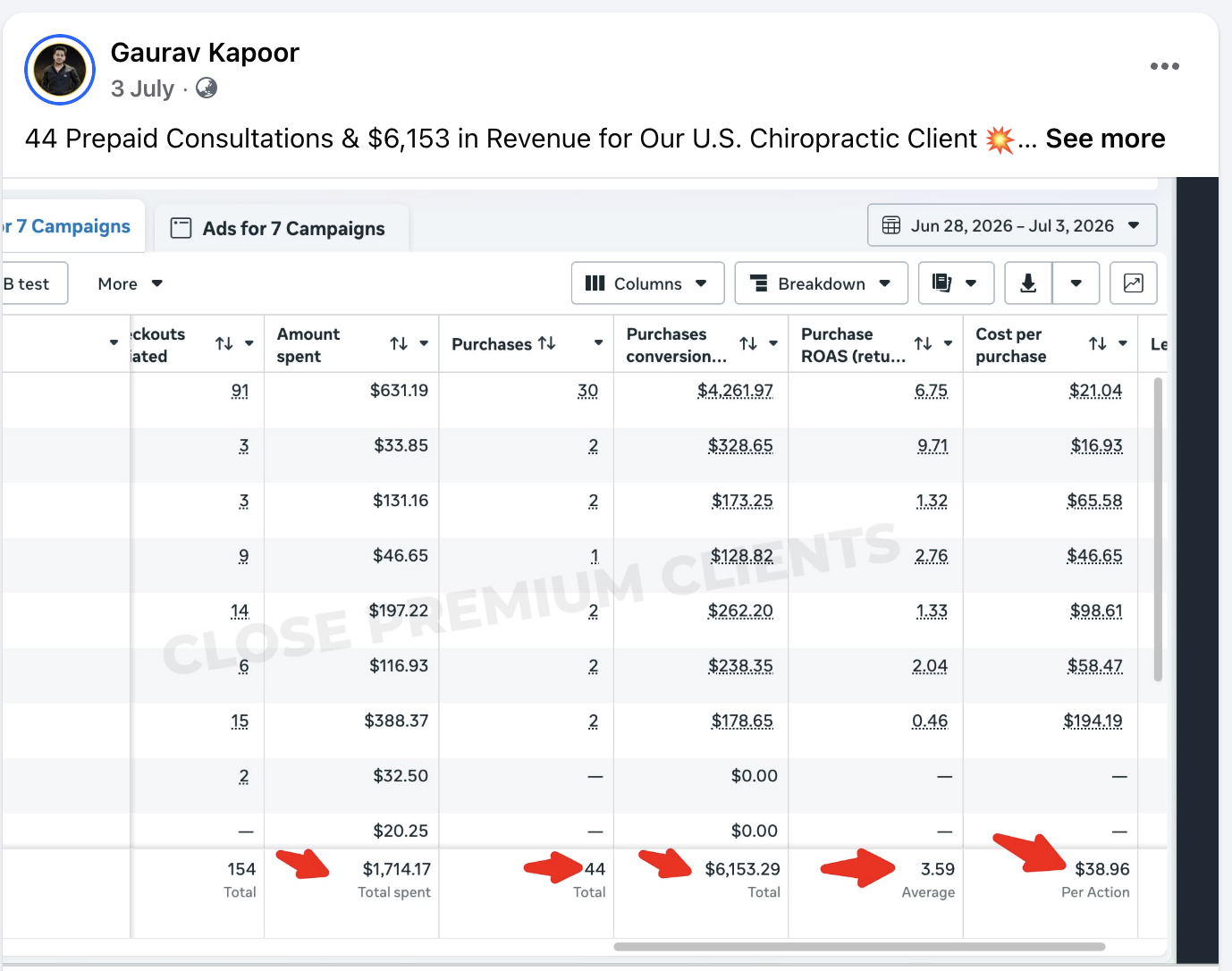This screenshot has width=1232, height=971.
Task: Open Gaurav Kapoor's profile picture
Action: (x=60, y=70)
